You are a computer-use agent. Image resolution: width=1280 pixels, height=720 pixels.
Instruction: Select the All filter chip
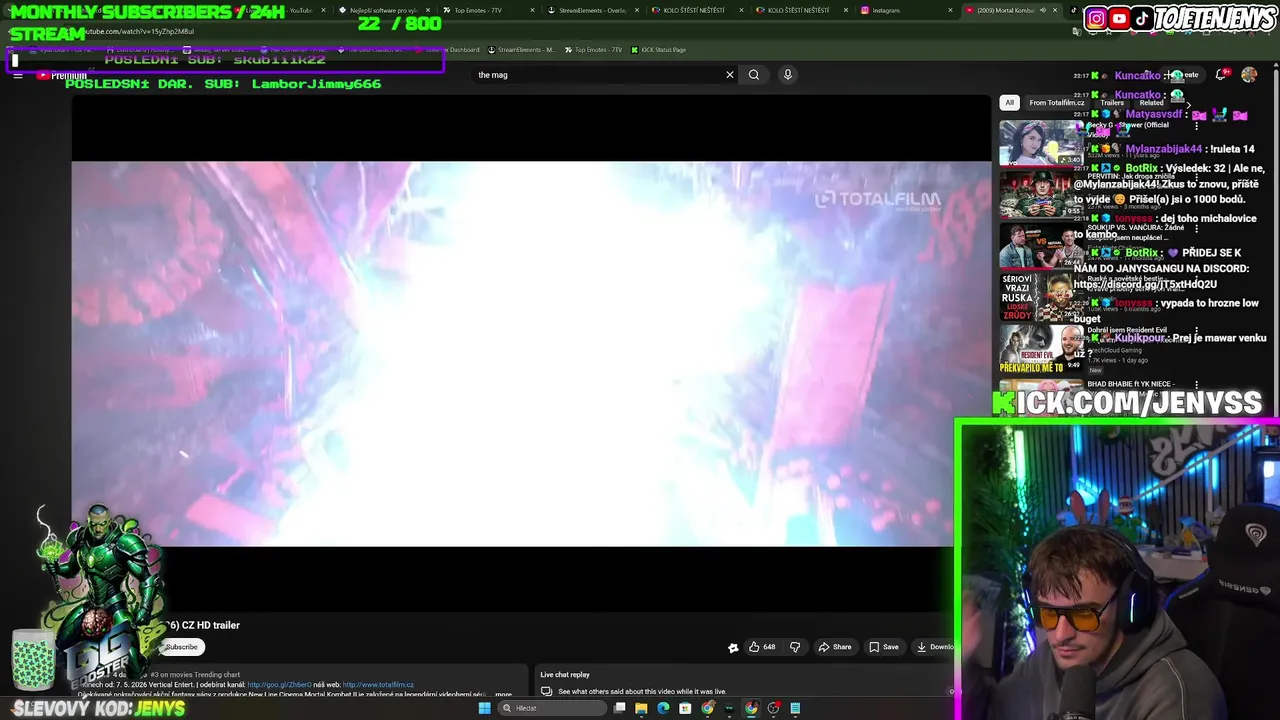1009,102
